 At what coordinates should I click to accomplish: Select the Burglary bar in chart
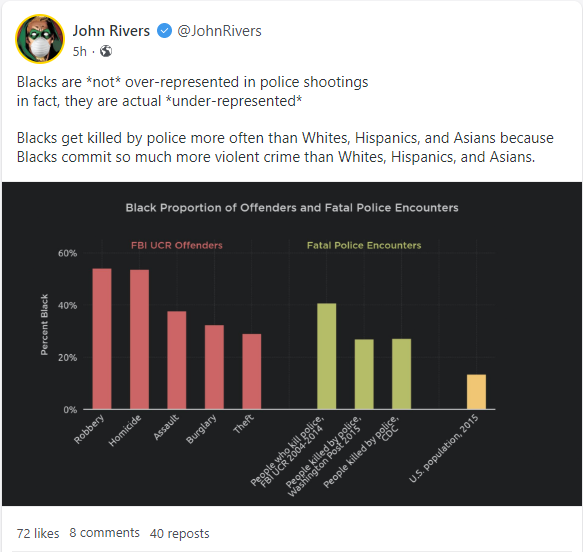tap(214, 367)
